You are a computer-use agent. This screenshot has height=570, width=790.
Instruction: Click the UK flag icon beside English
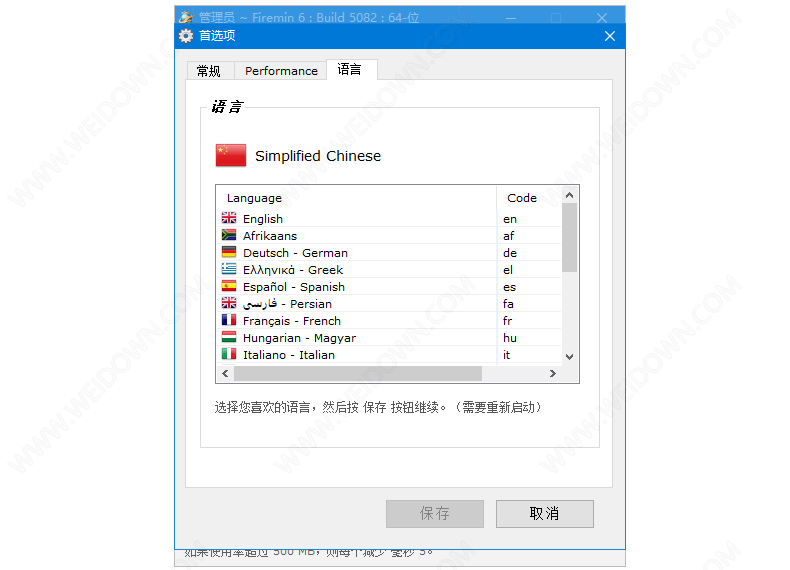229,218
